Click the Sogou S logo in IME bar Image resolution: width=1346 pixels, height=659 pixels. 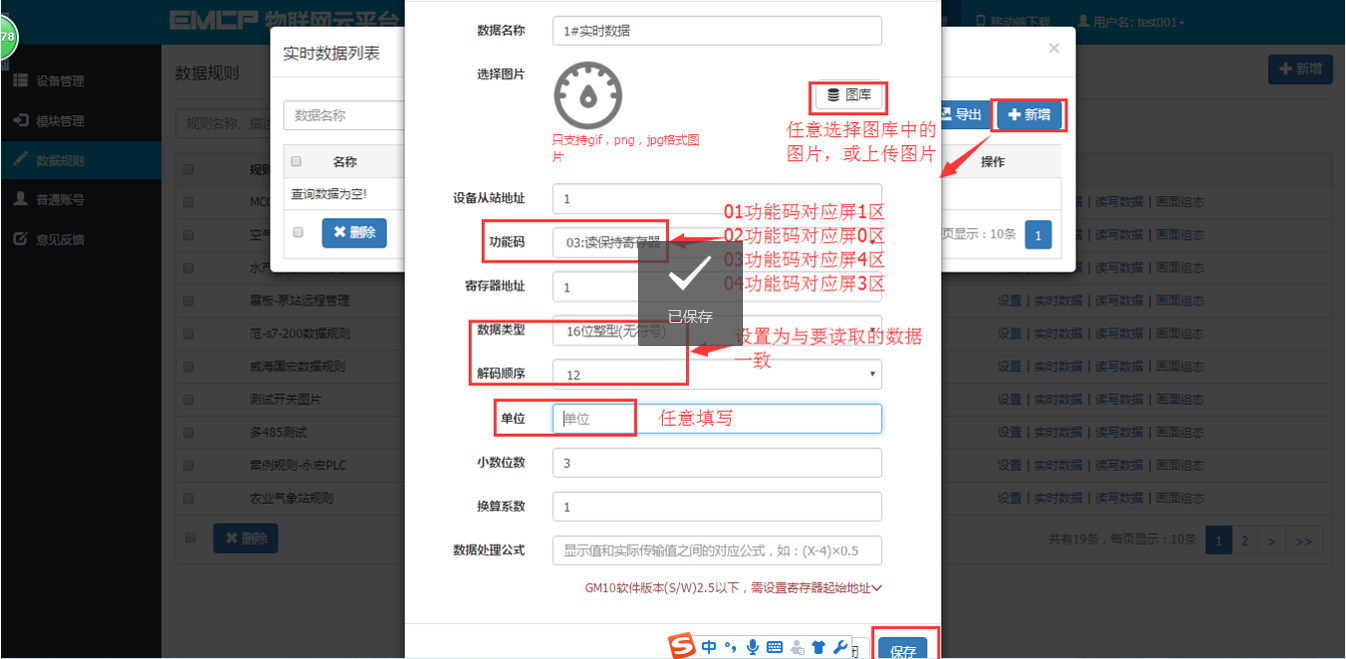tap(681, 646)
